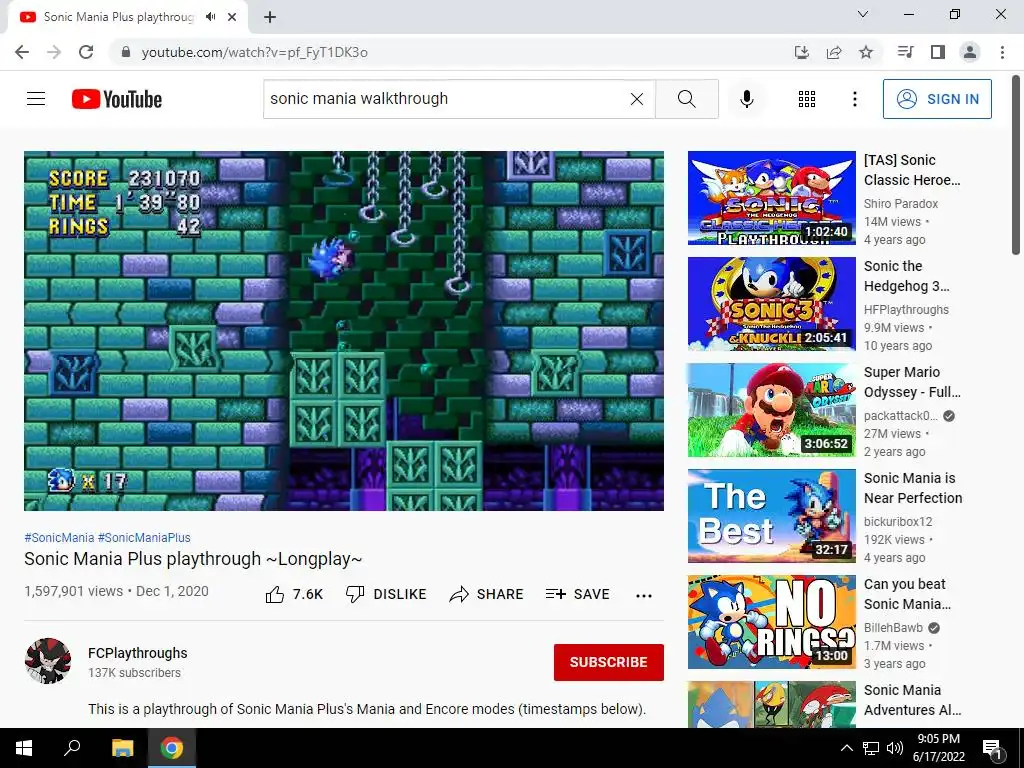
Task: Open 'Can you beat Sonic Mania' title
Action: [x=907, y=594]
